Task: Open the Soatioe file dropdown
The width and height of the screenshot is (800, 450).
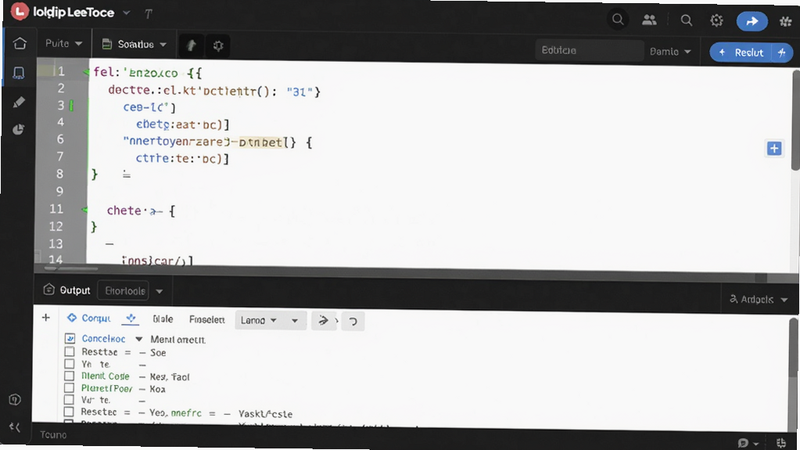Action: pos(134,44)
